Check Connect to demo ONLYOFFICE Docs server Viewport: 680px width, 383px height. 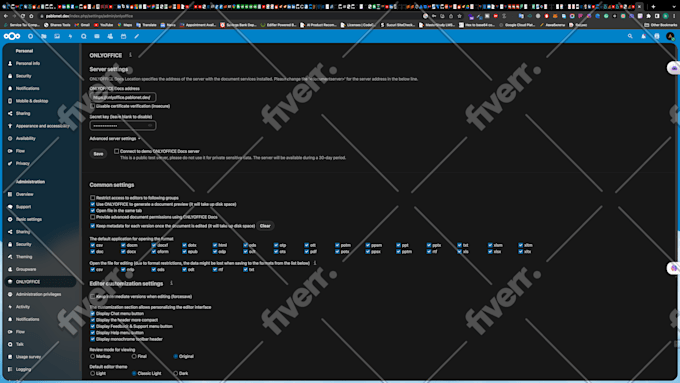tap(116, 151)
